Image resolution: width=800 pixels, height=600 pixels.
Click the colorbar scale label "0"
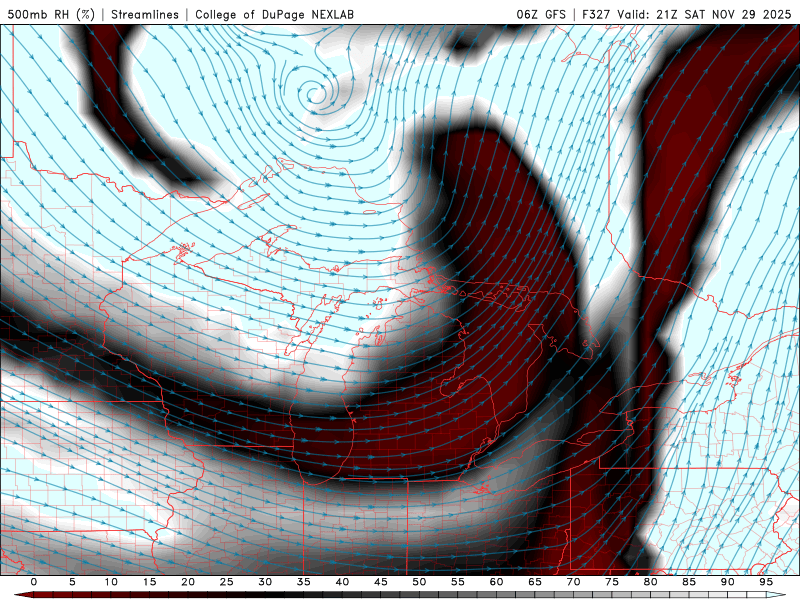coord(34,582)
